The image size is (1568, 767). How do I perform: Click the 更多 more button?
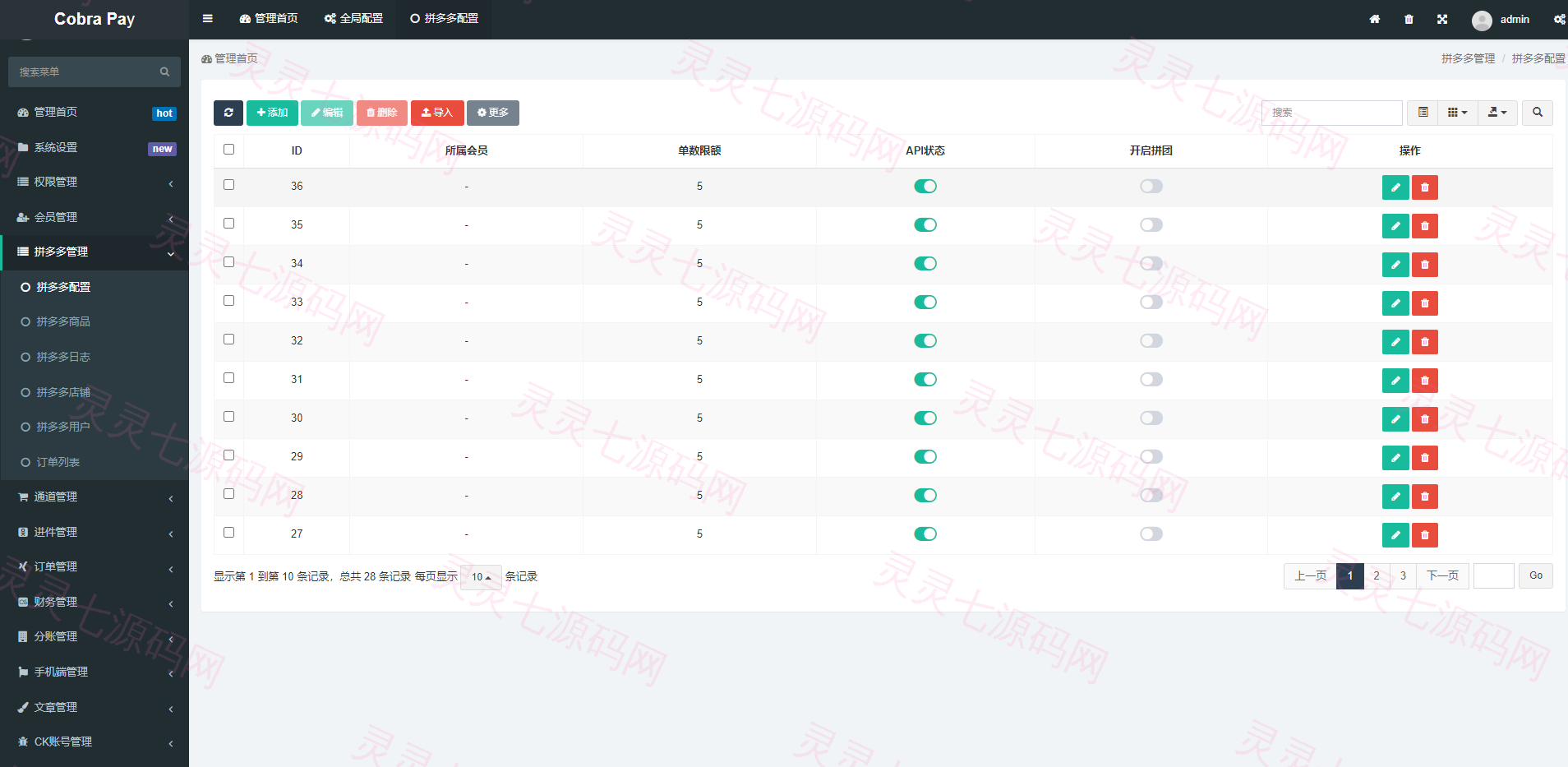493,113
